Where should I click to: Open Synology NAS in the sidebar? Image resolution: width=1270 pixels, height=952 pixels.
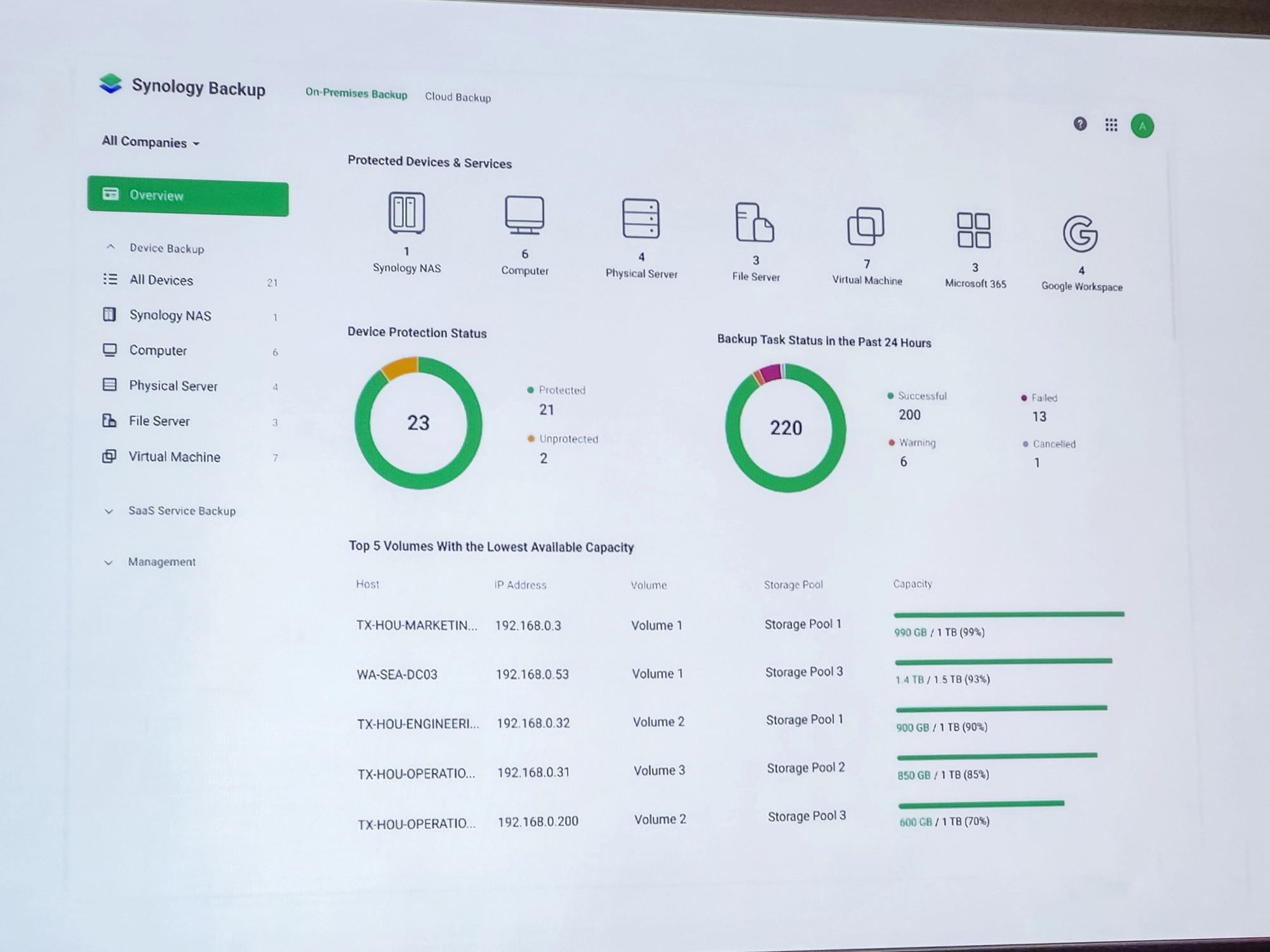(190, 315)
